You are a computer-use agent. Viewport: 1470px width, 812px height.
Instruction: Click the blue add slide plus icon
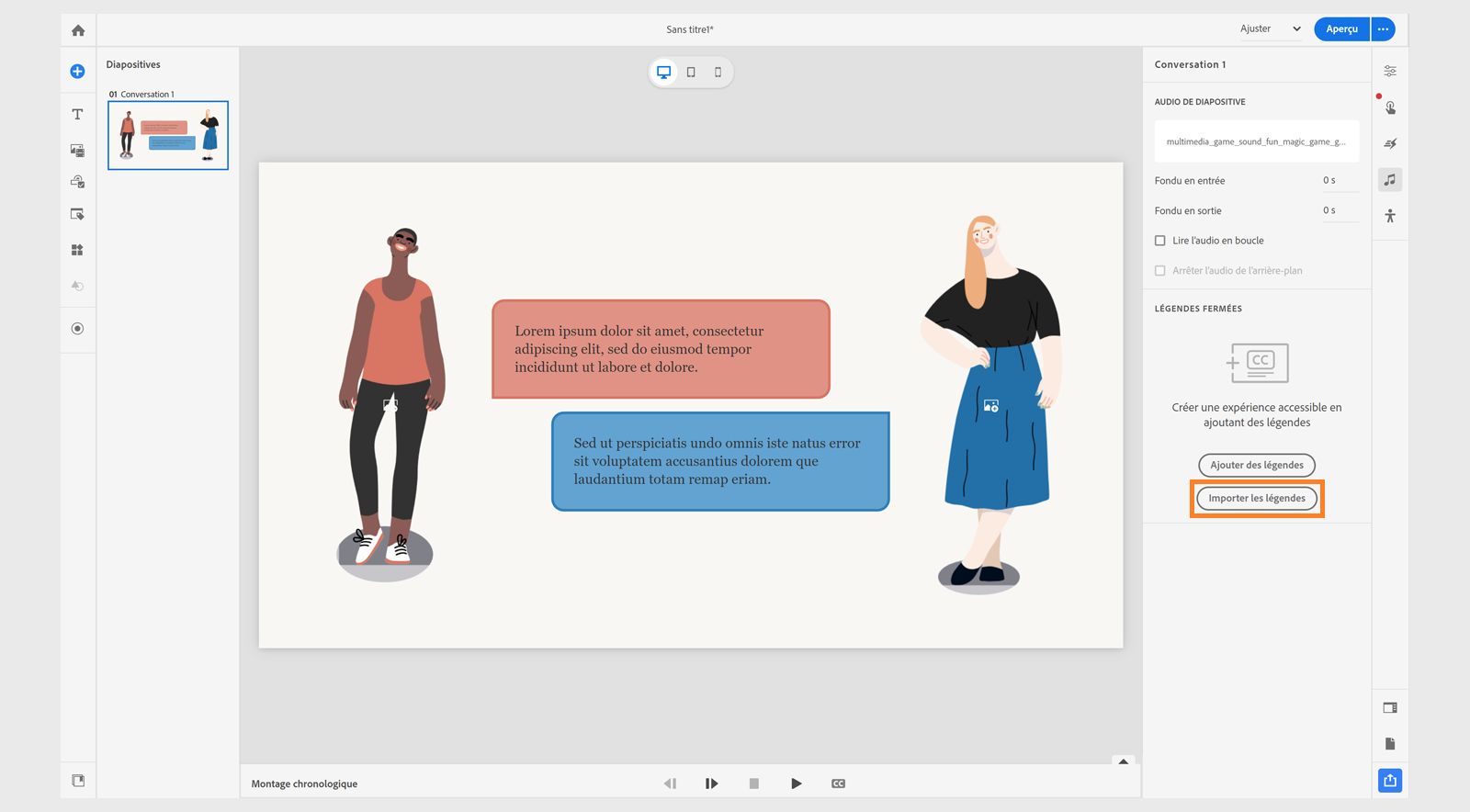coord(78,72)
